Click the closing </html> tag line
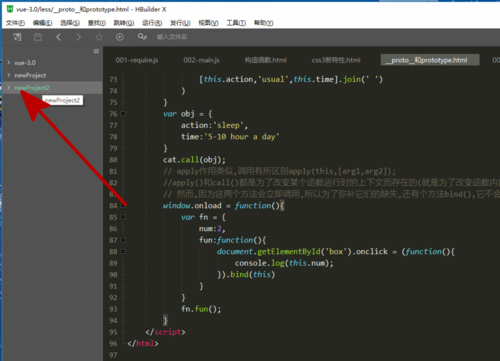 click(x=143, y=343)
